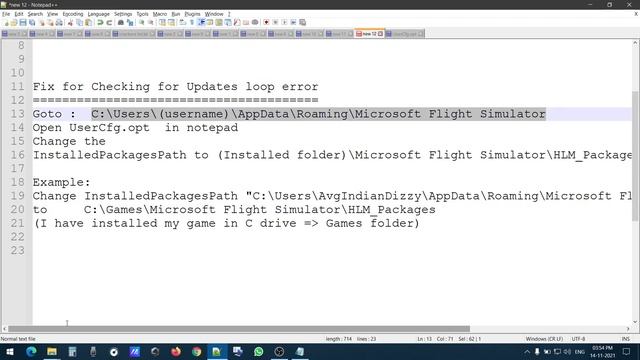Click the 'Ln : 13' cursor position status
Image resolution: width=640 pixels, height=360 pixels.
tap(424, 339)
